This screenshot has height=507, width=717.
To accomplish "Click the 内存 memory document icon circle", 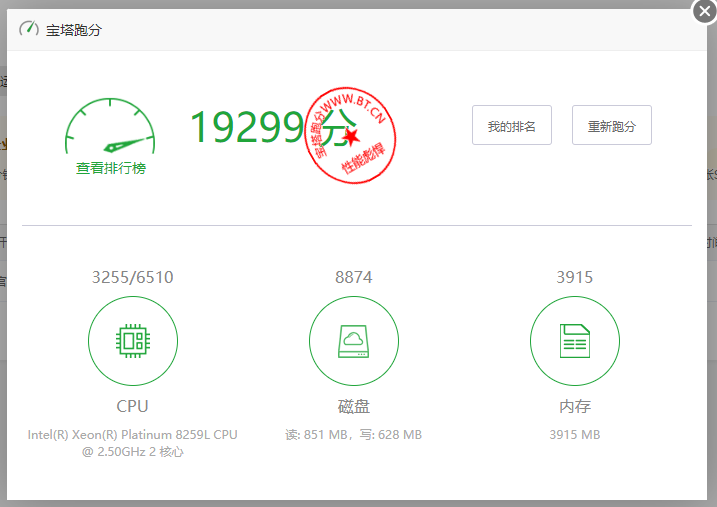I will click(575, 341).
